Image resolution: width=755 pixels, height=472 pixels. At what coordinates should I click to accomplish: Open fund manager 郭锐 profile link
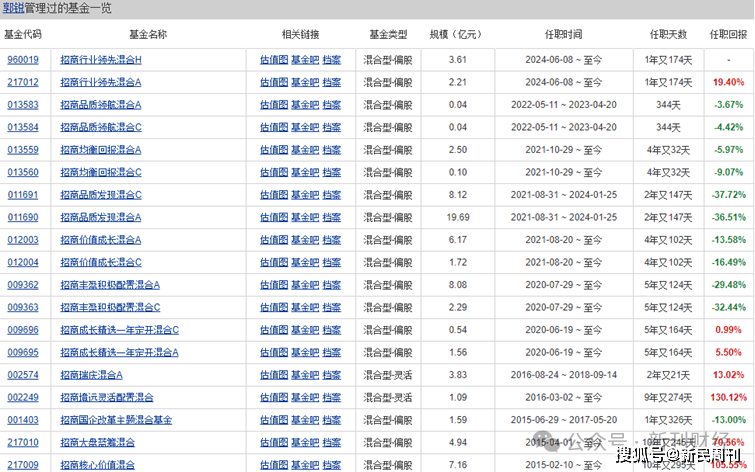point(14,8)
